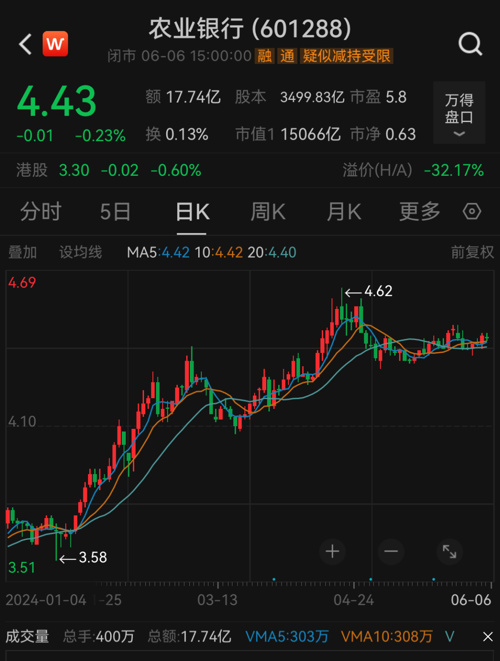Switch to the 分时 tab
500x661 pixels.
pos(41,212)
